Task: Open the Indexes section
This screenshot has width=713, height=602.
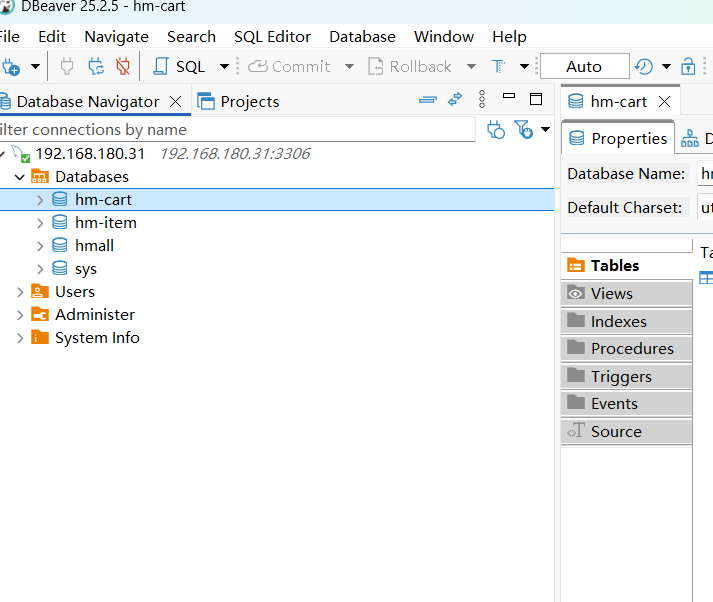Action: 627,321
